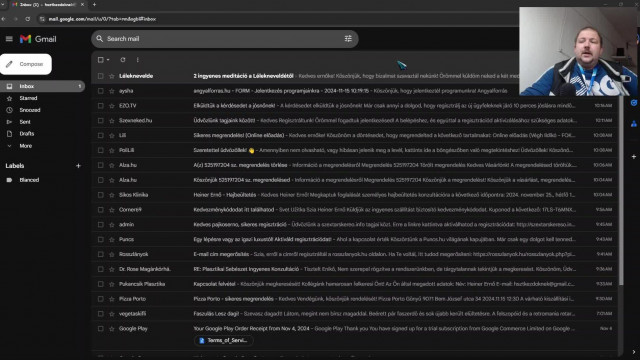The width and height of the screenshot is (640, 360).
Task: Open the main menu hamburger icon
Action: (9, 39)
